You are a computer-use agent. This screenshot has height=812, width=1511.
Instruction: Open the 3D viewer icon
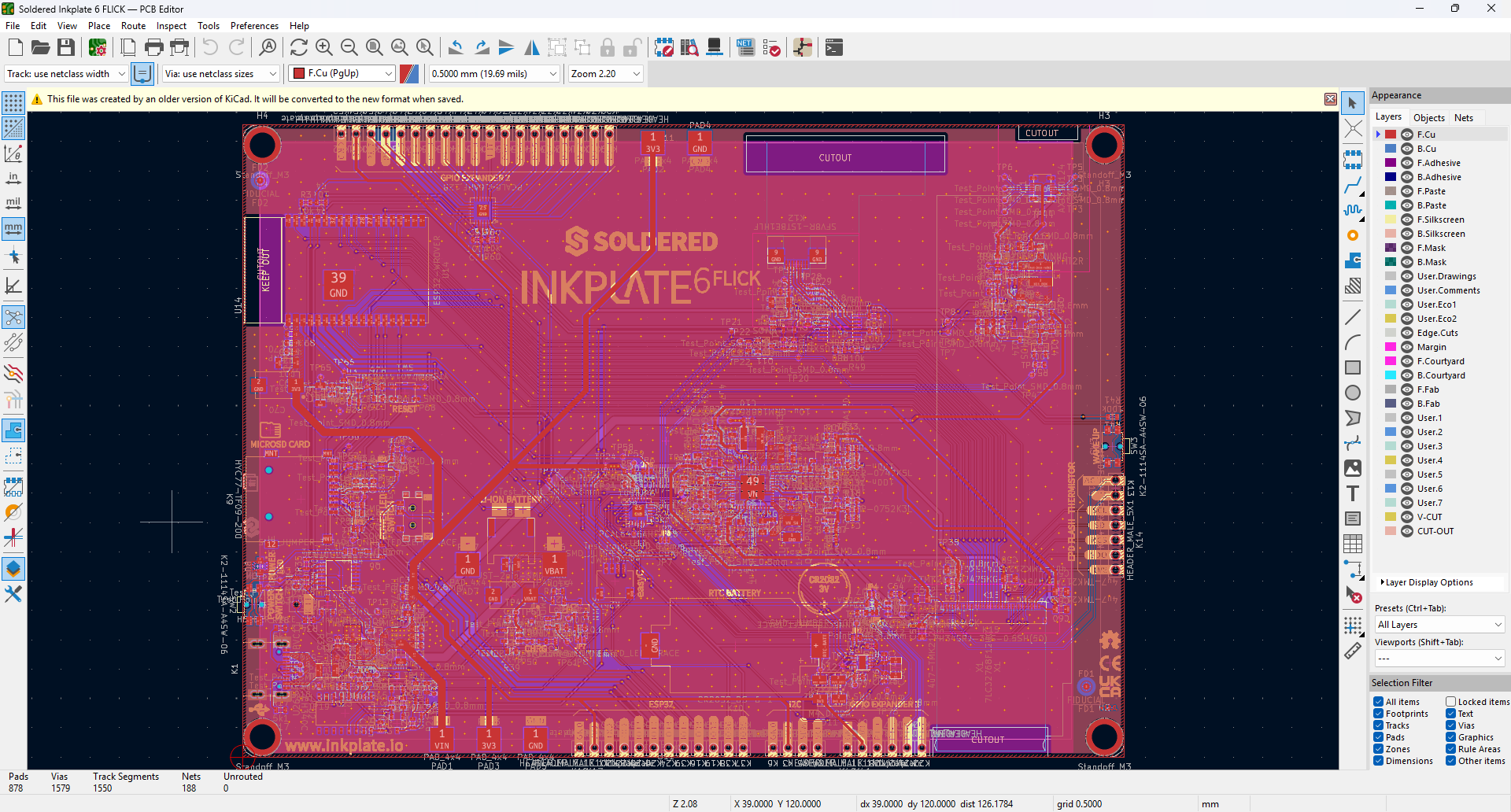[715, 48]
